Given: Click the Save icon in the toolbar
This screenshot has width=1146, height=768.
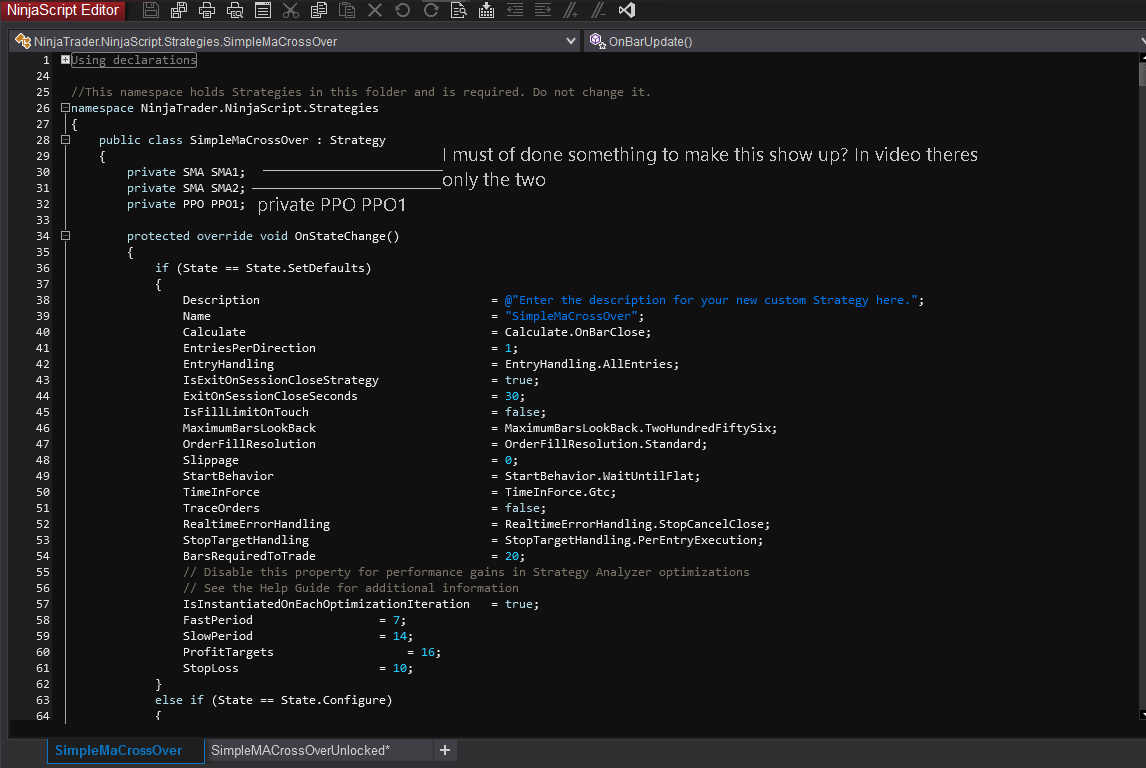Looking at the screenshot, I should [151, 11].
